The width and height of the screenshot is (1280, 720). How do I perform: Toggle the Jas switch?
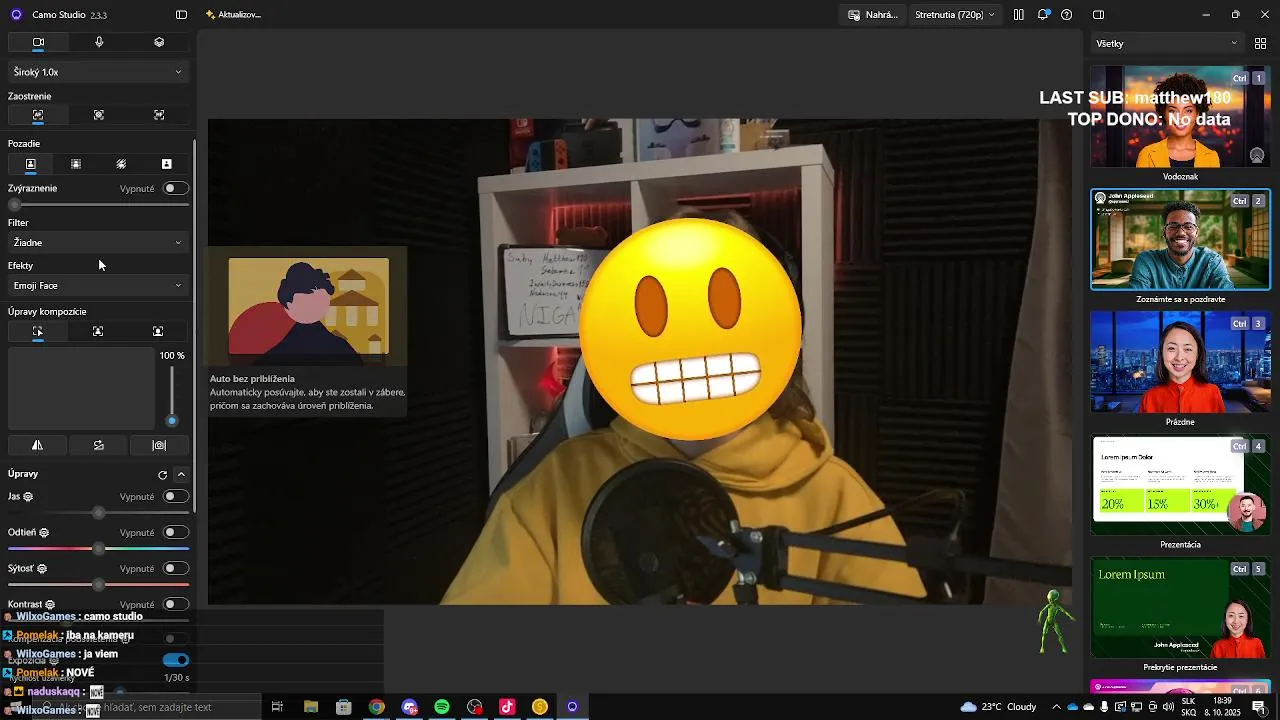[175, 496]
